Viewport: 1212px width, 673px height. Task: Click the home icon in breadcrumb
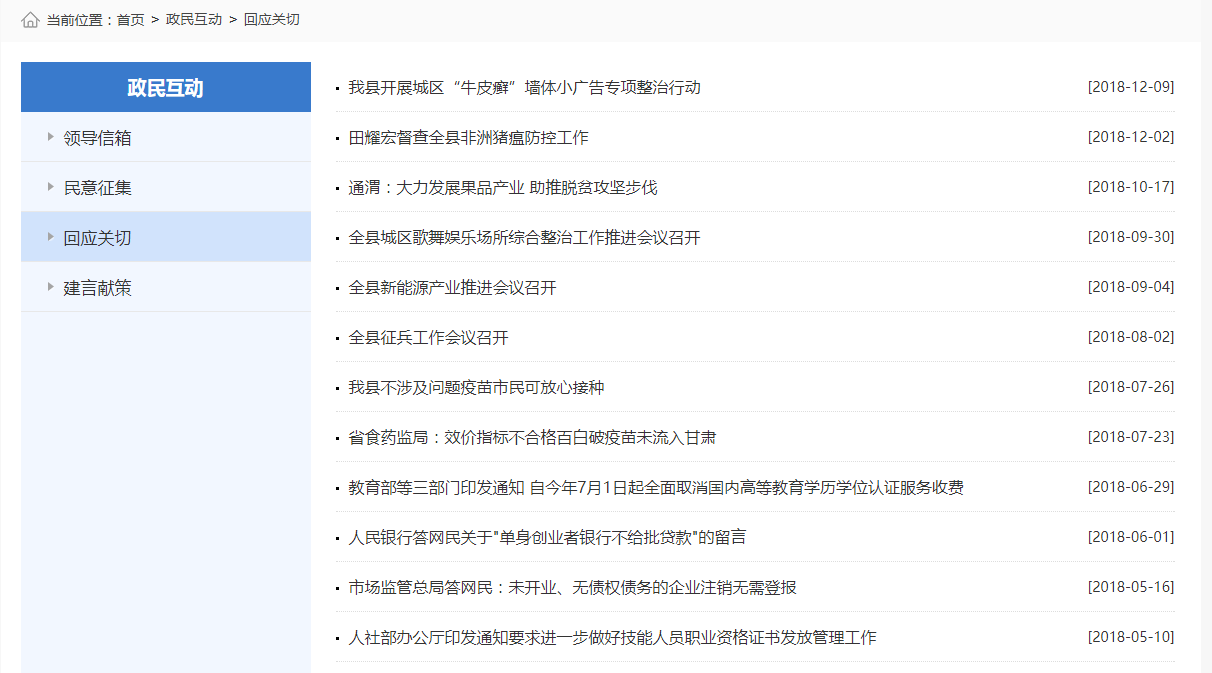[30, 20]
